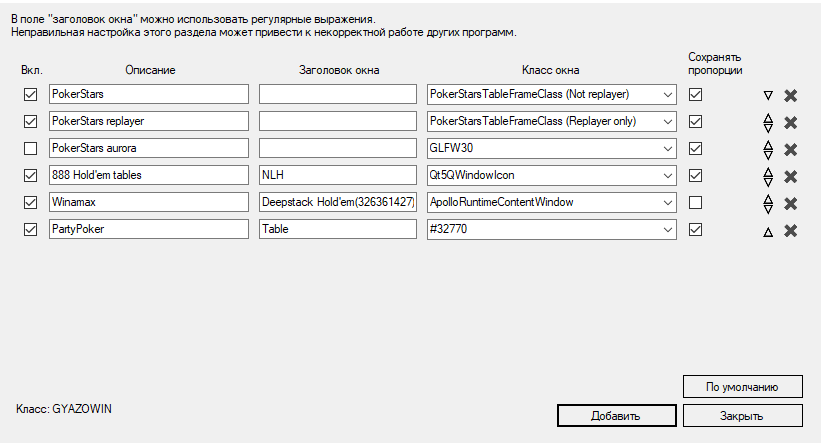Click the Класс окна column header
The image size is (821, 443).
550,70
